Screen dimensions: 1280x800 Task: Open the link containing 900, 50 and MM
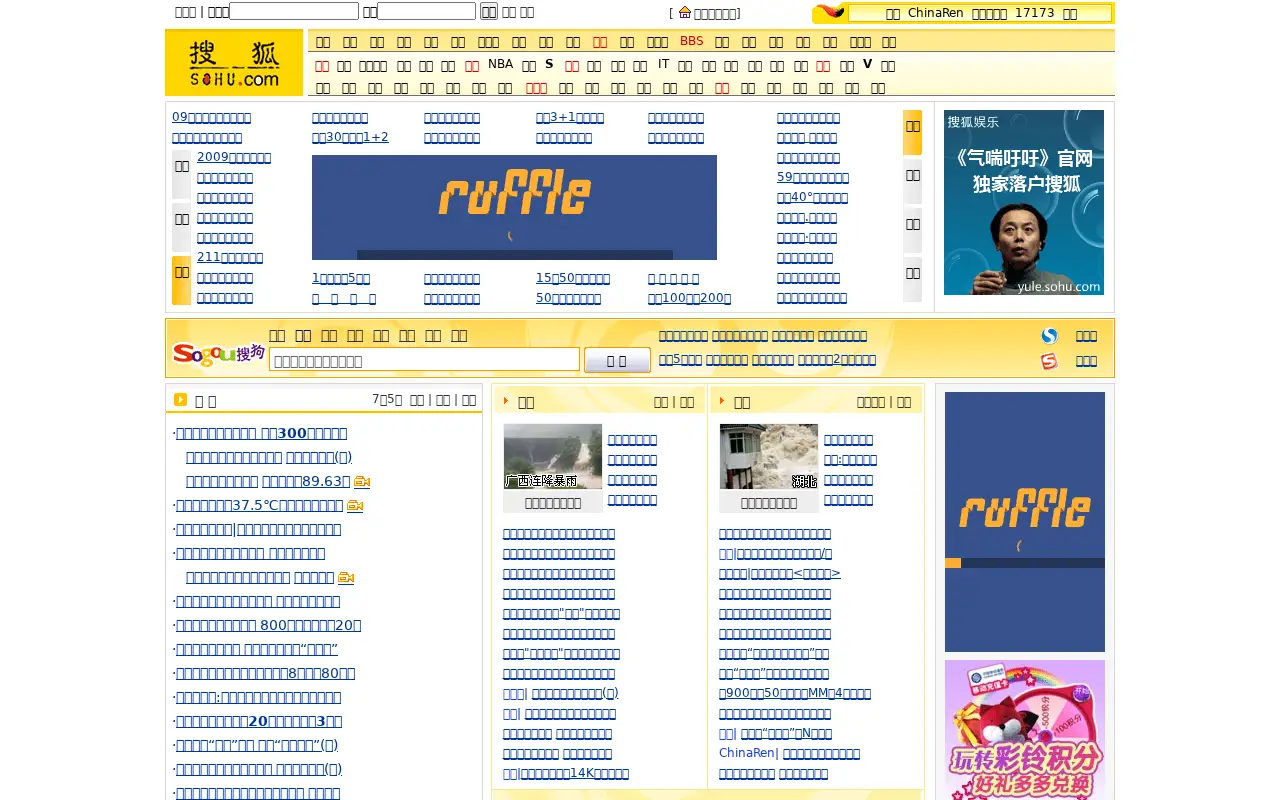coord(795,694)
